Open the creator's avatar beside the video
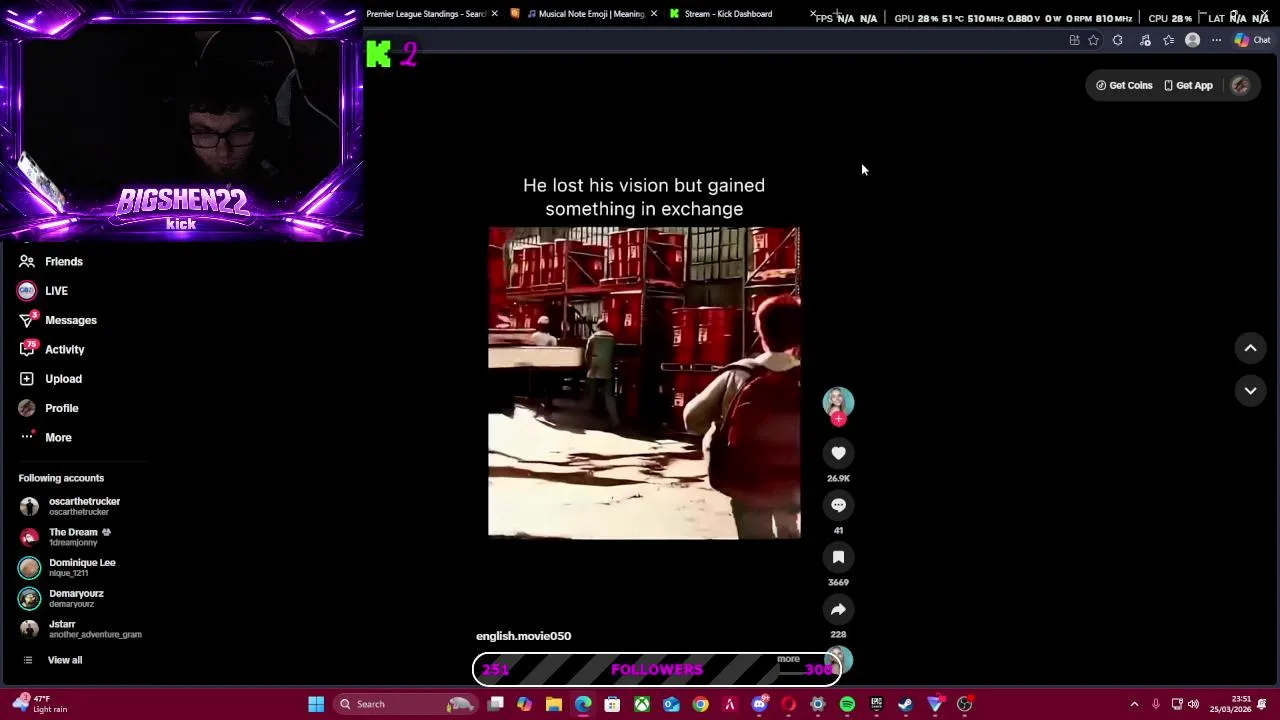Viewport: 1280px width, 720px height. [x=838, y=402]
